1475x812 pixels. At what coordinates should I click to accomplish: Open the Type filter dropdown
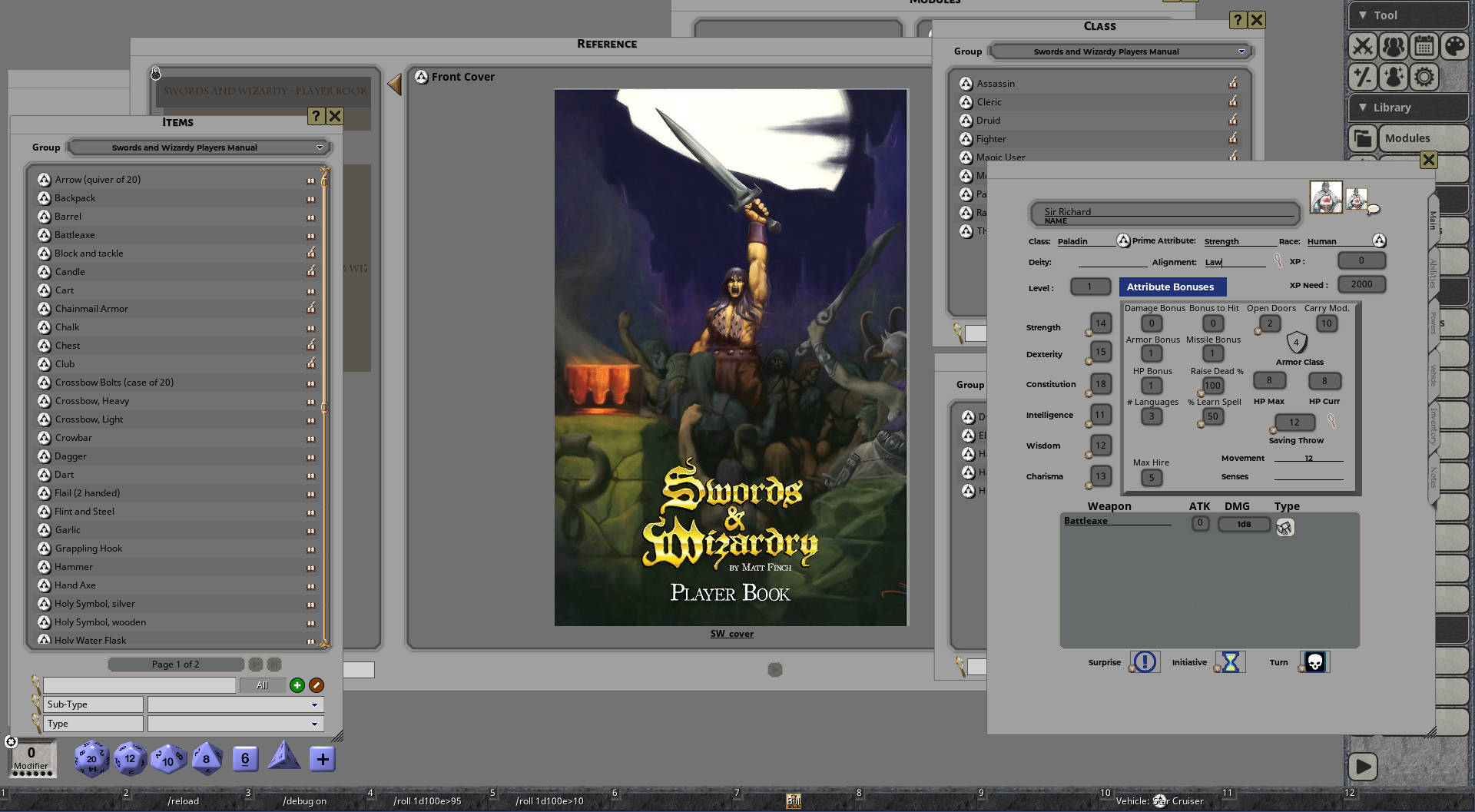coord(235,724)
